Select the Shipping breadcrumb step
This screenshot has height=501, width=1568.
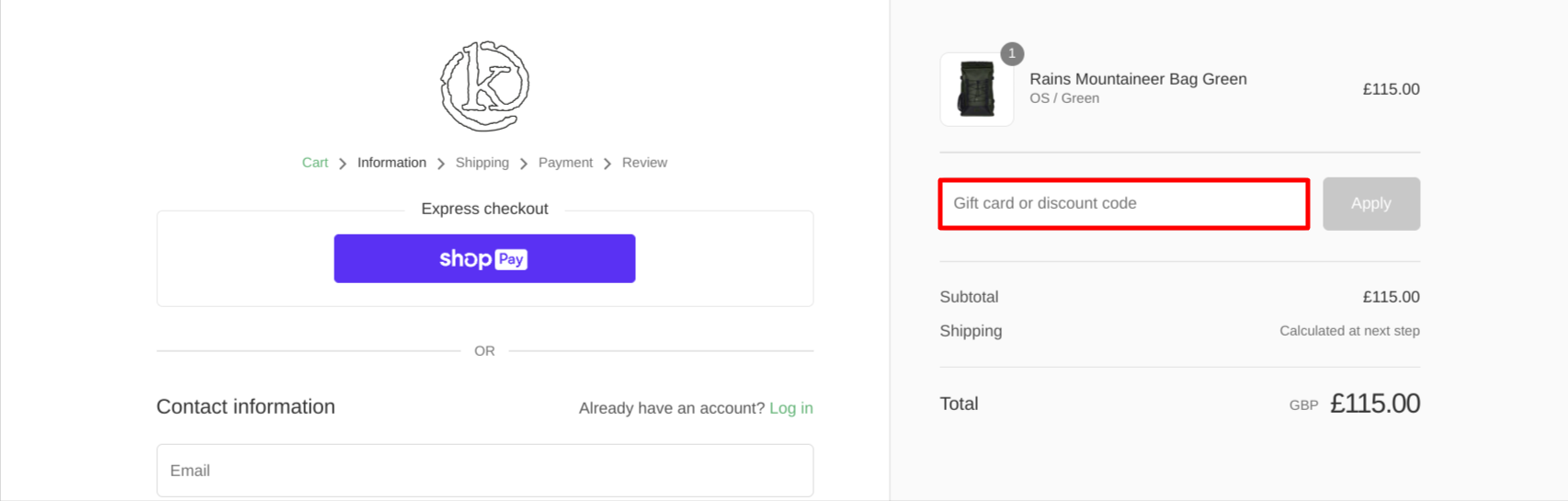coord(482,163)
